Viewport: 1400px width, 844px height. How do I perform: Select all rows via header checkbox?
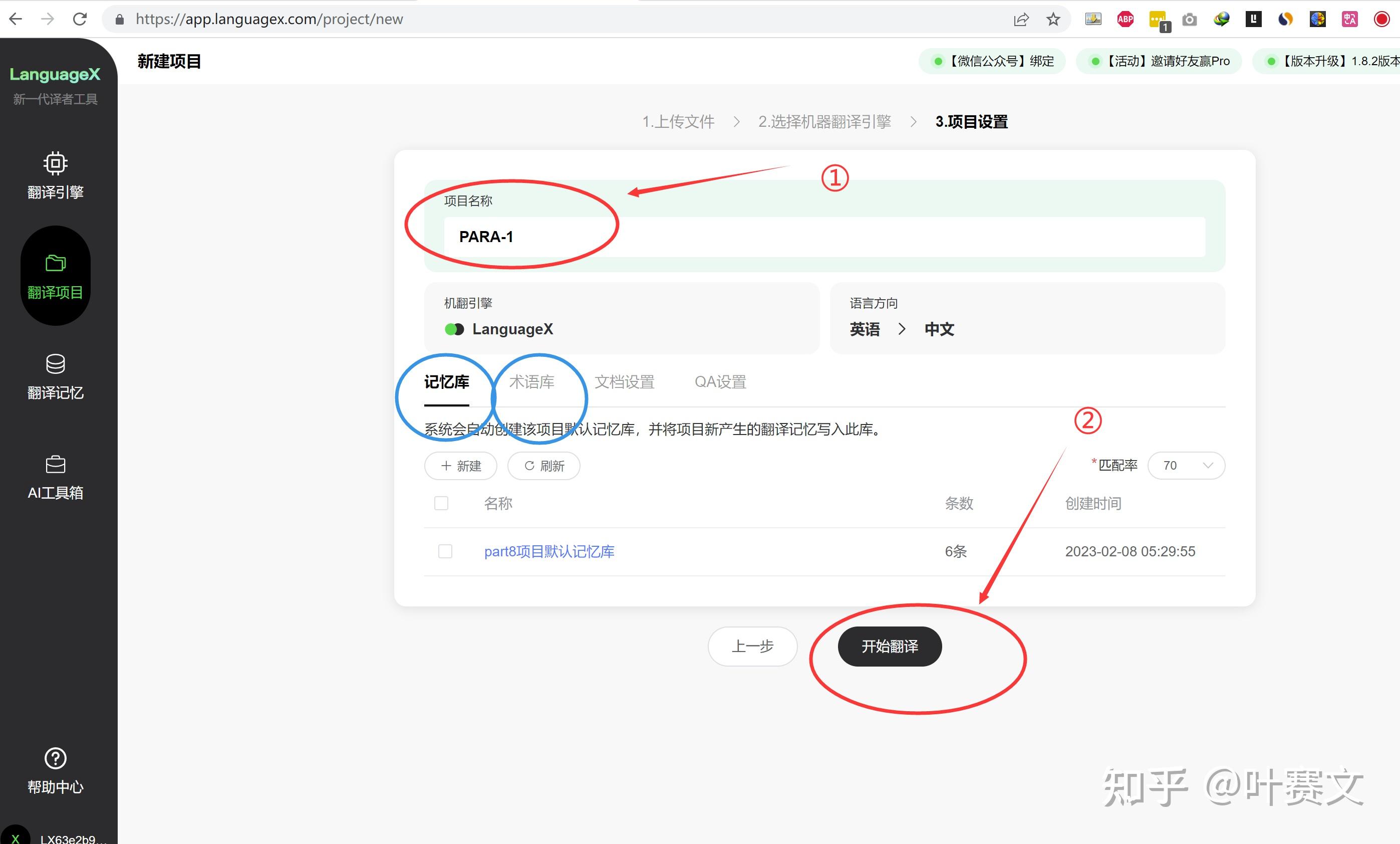tap(441, 503)
